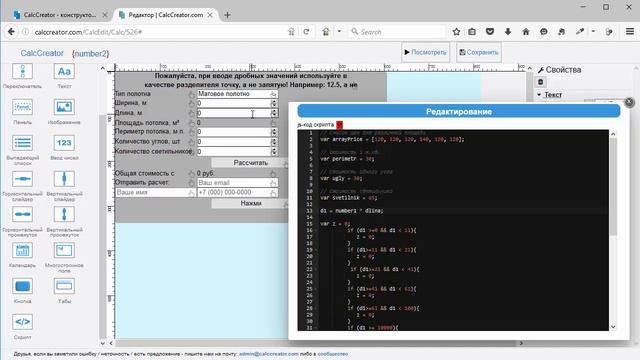
Task: Open the browser hamburger menu
Action: 630,31
